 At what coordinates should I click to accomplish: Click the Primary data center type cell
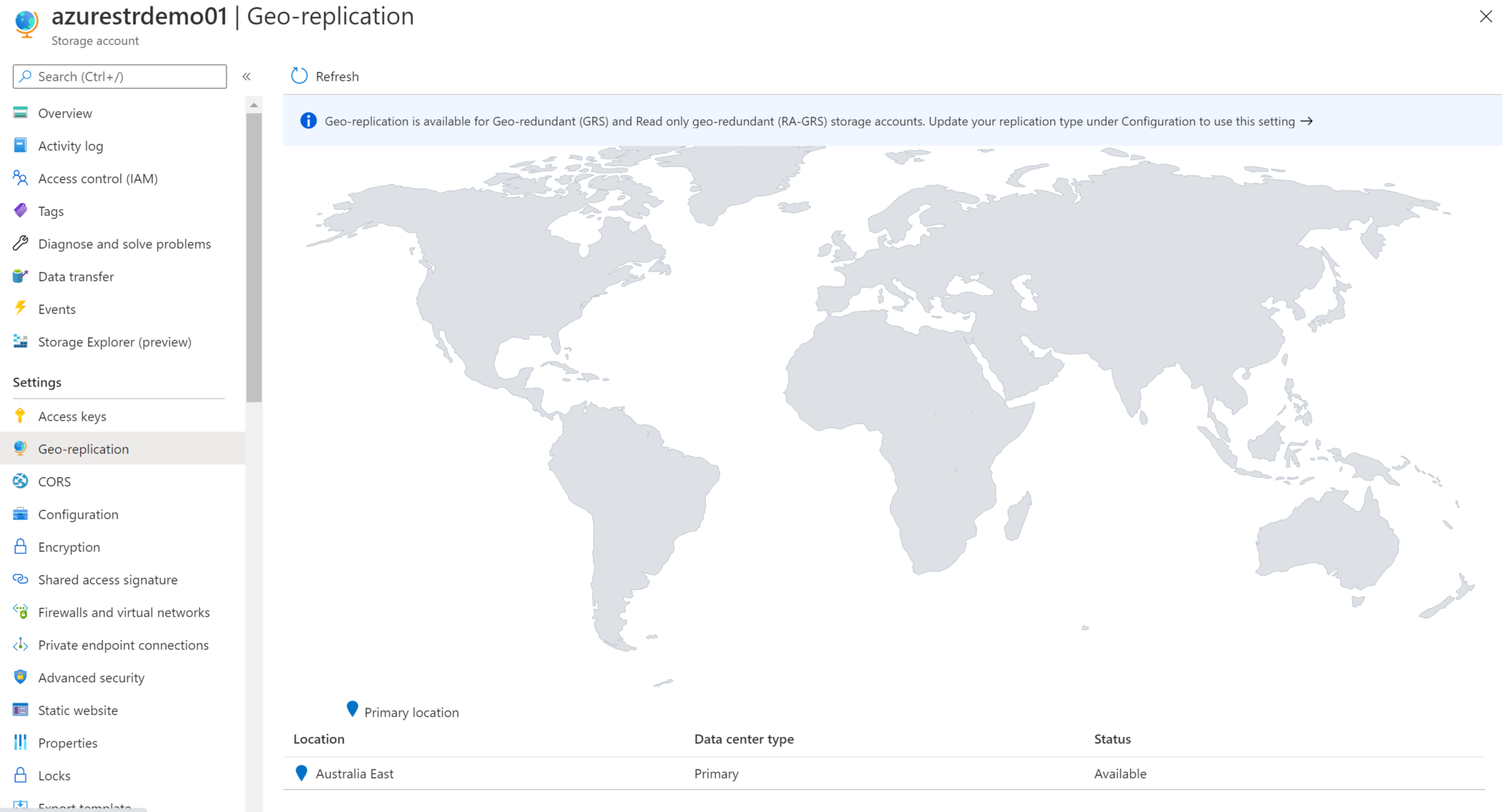pyautogui.click(x=716, y=773)
